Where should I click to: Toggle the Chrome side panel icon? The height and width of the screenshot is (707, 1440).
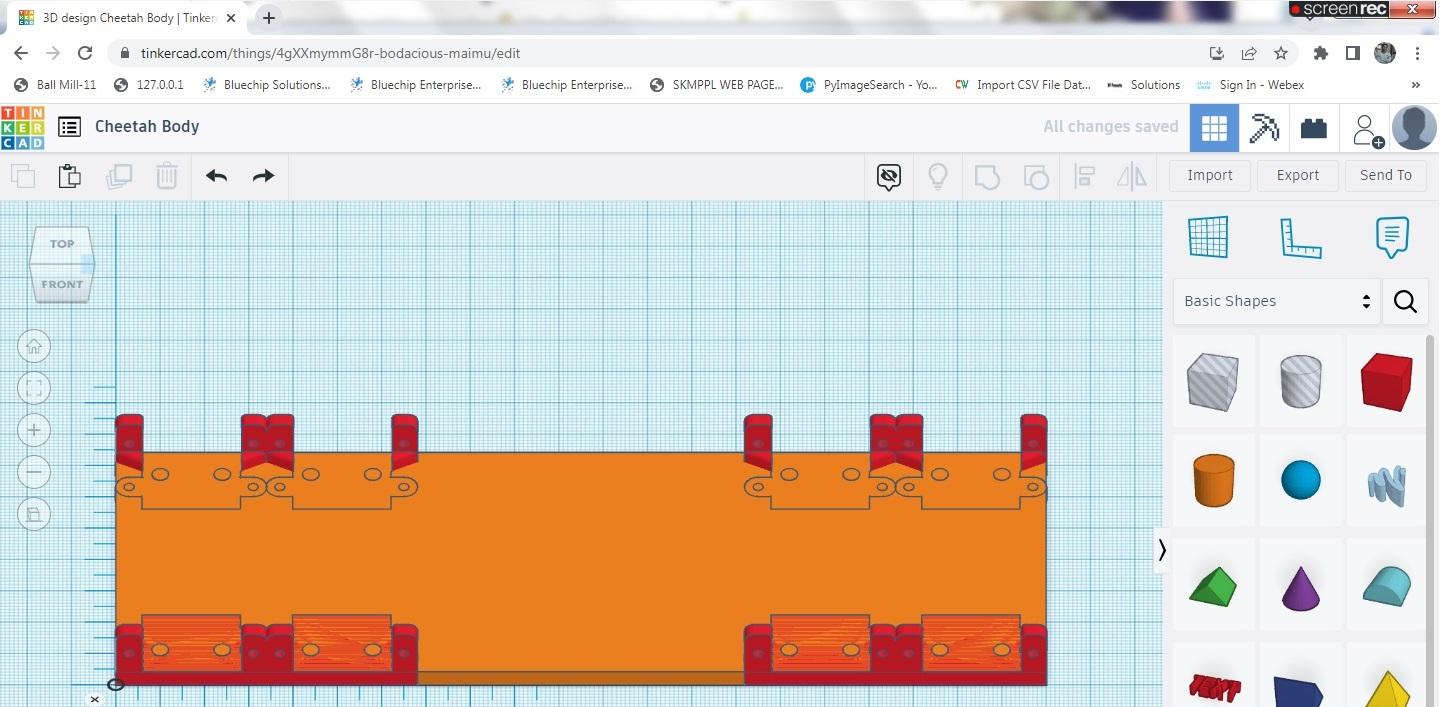(1352, 53)
